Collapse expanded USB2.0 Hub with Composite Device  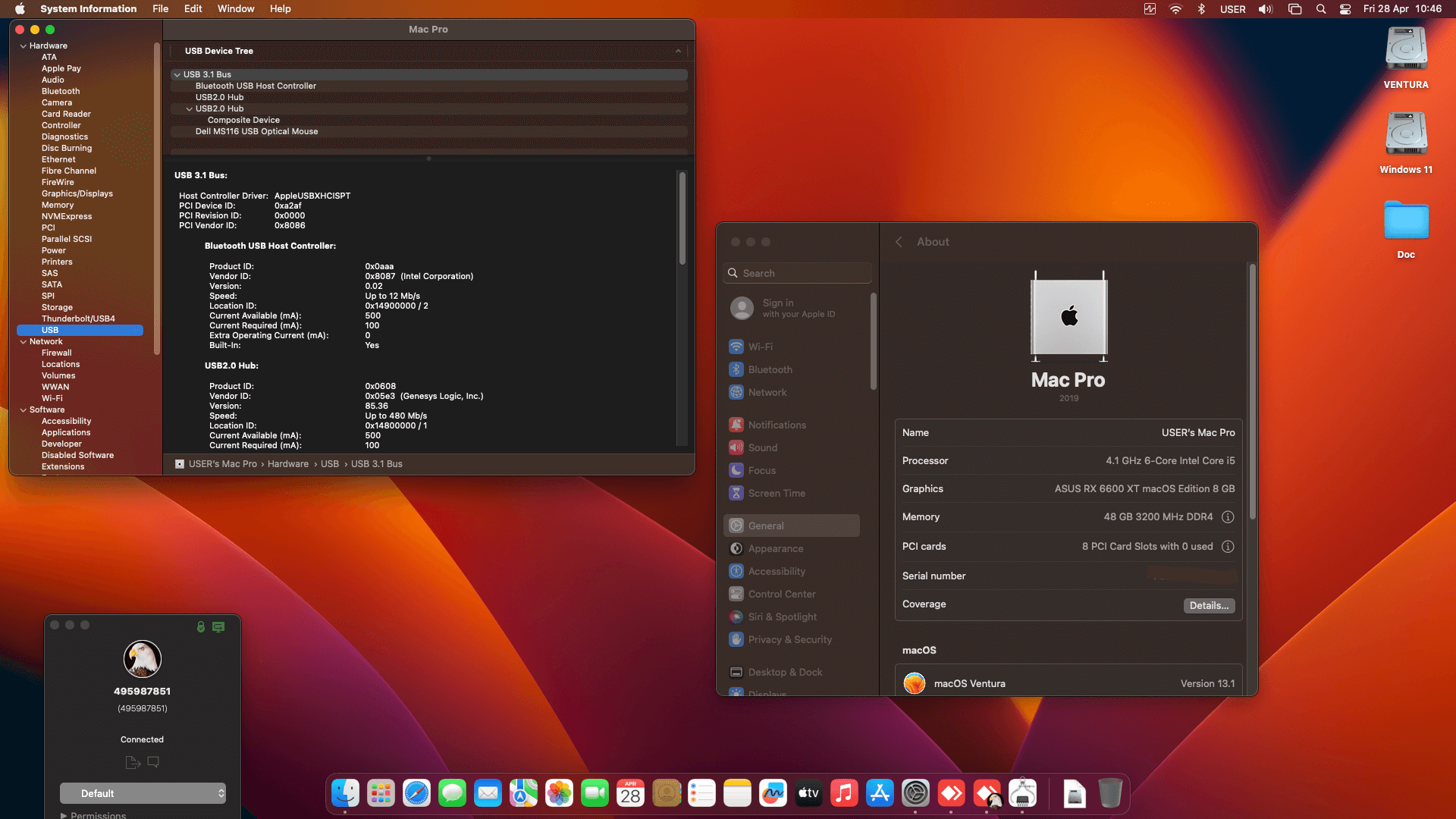click(189, 109)
